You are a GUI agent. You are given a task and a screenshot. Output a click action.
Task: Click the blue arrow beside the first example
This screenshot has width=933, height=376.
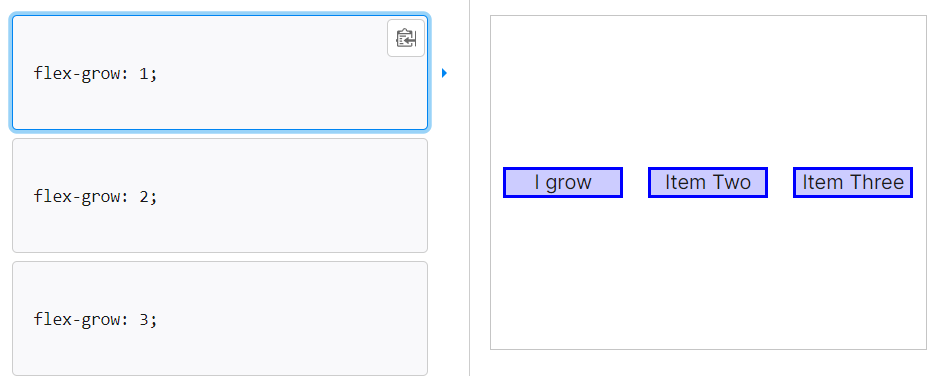click(x=444, y=73)
